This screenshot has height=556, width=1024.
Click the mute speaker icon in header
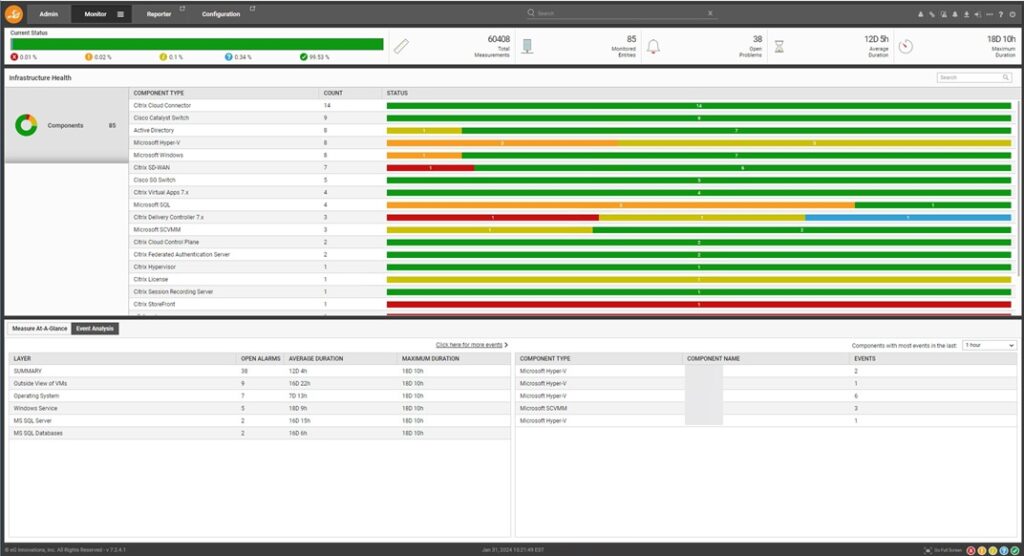click(x=978, y=14)
